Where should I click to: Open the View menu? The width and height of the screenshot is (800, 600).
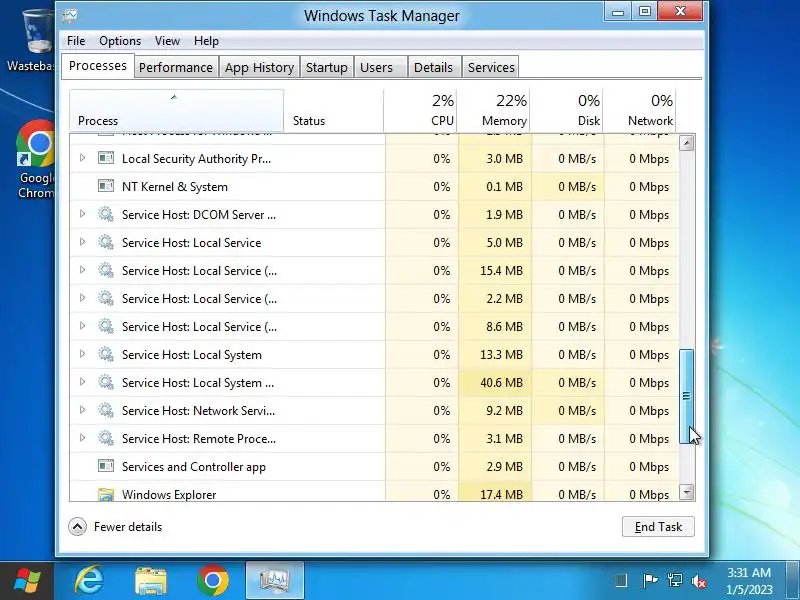[x=167, y=41]
